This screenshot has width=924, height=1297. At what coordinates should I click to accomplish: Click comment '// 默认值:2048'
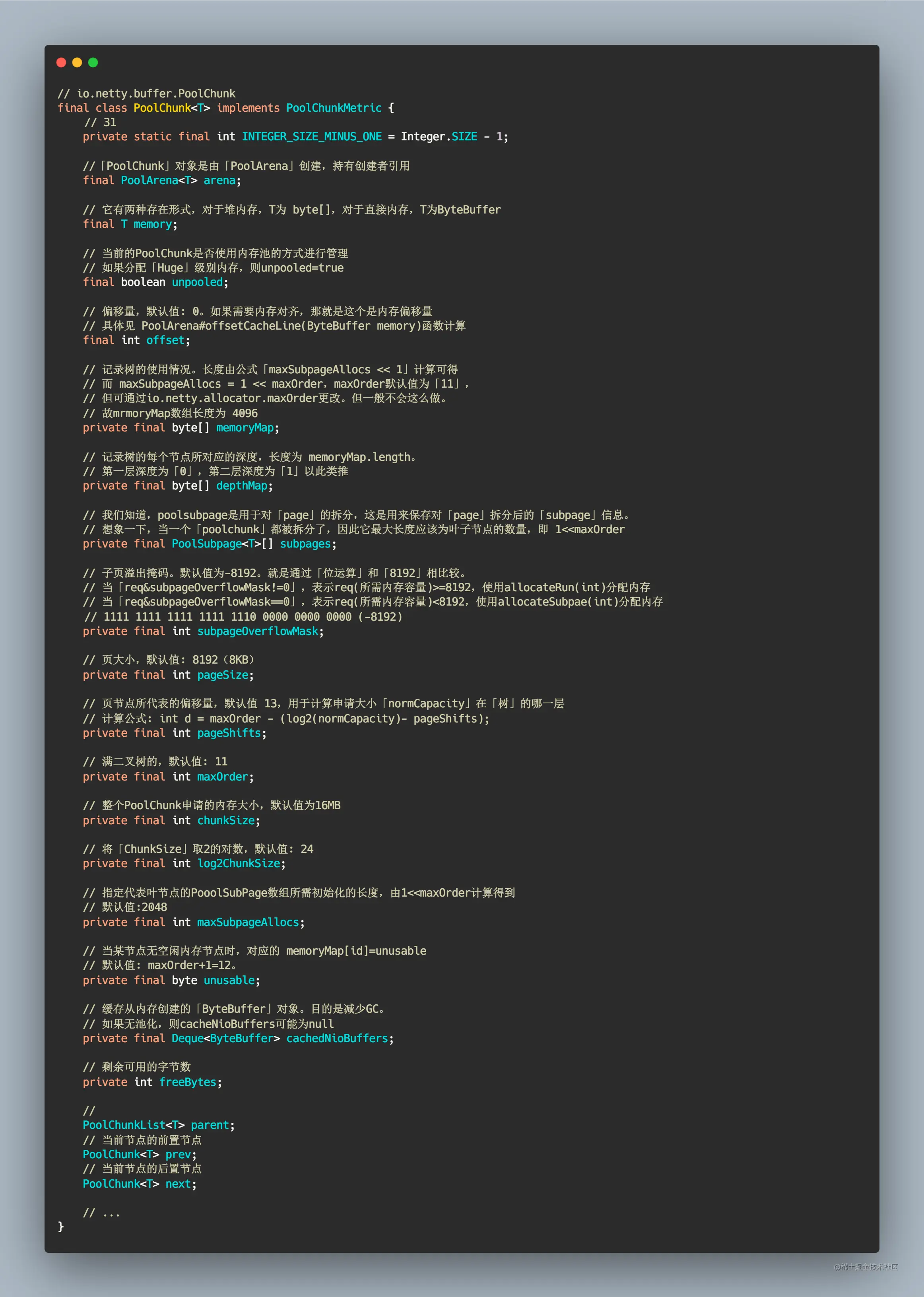click(x=125, y=907)
